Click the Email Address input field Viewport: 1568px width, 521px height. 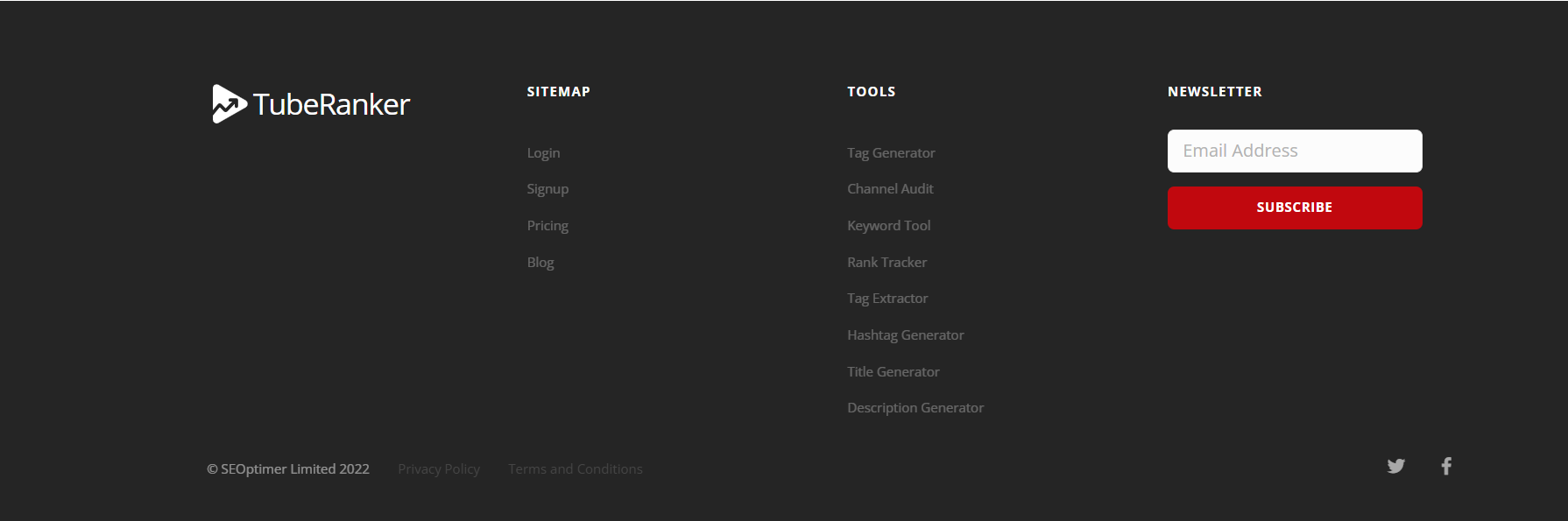click(x=1294, y=151)
